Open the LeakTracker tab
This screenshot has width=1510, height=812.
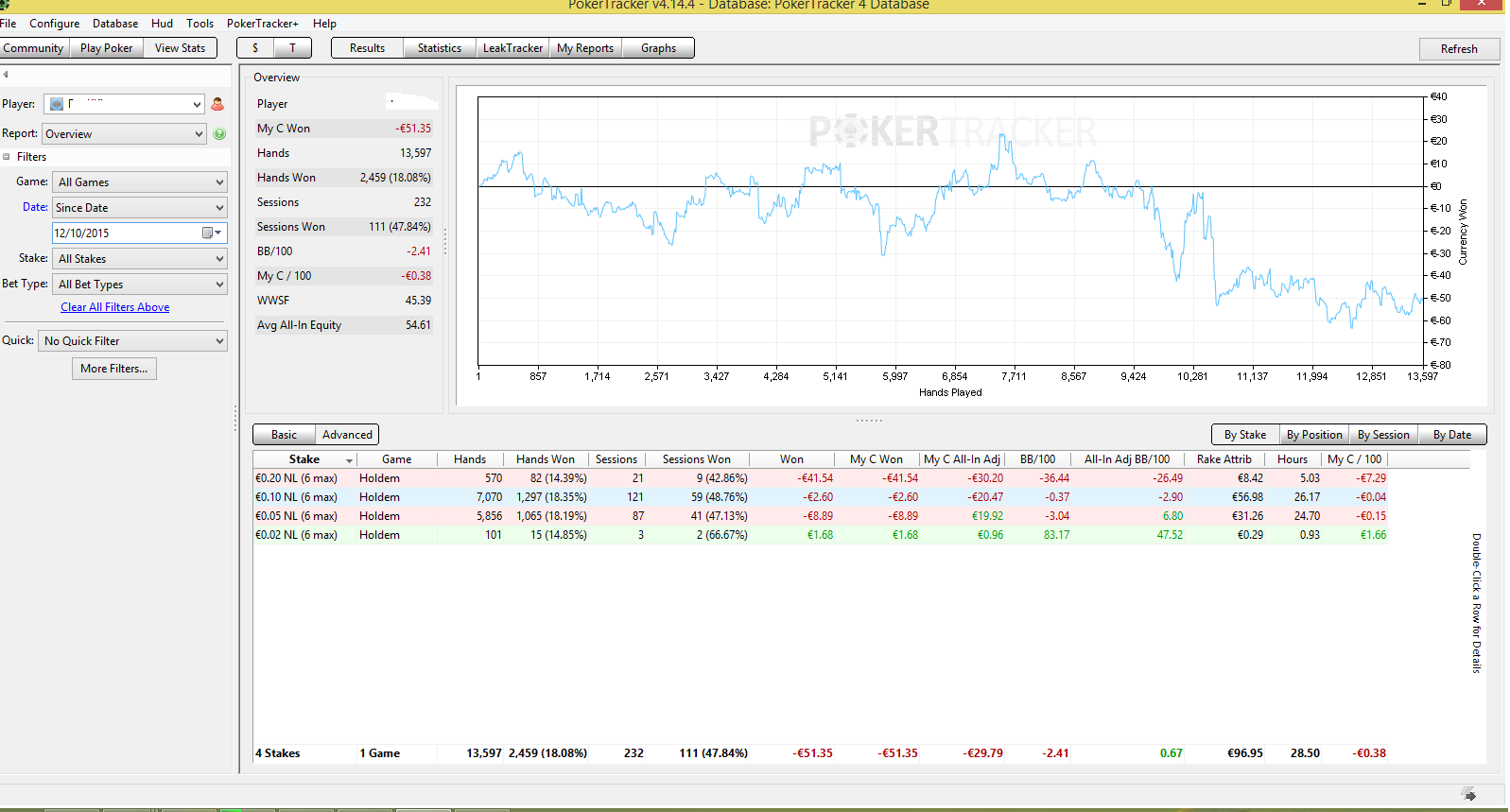[513, 48]
